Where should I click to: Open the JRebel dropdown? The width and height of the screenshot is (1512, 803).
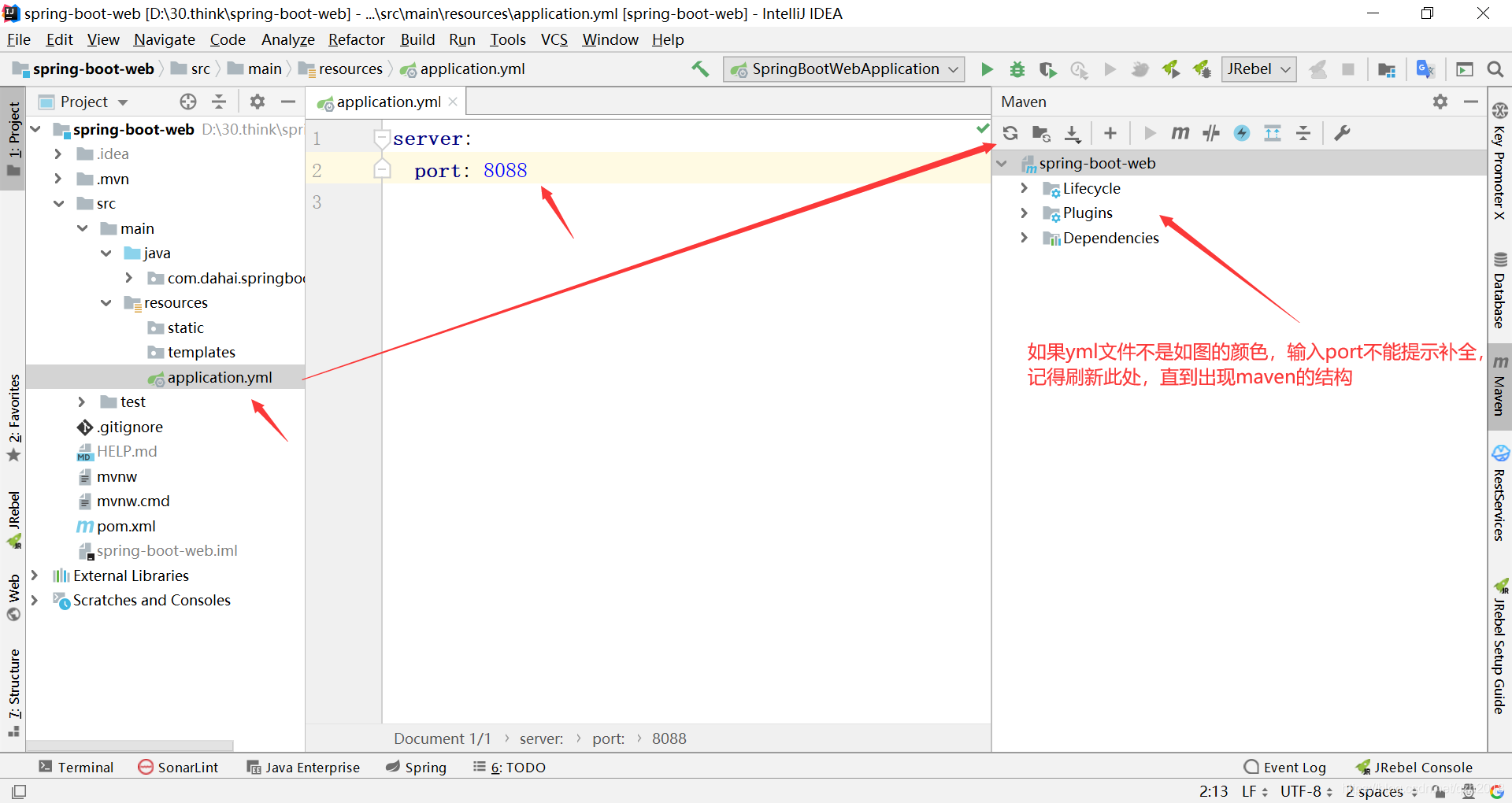coord(1258,69)
